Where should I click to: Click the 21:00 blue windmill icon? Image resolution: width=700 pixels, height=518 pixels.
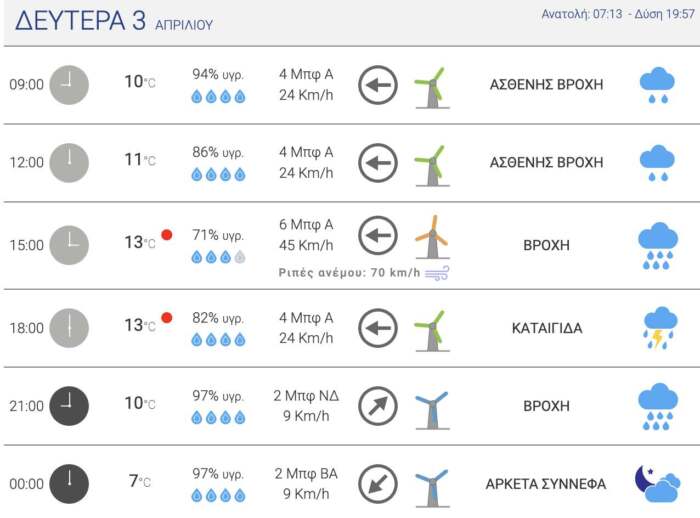432,407
